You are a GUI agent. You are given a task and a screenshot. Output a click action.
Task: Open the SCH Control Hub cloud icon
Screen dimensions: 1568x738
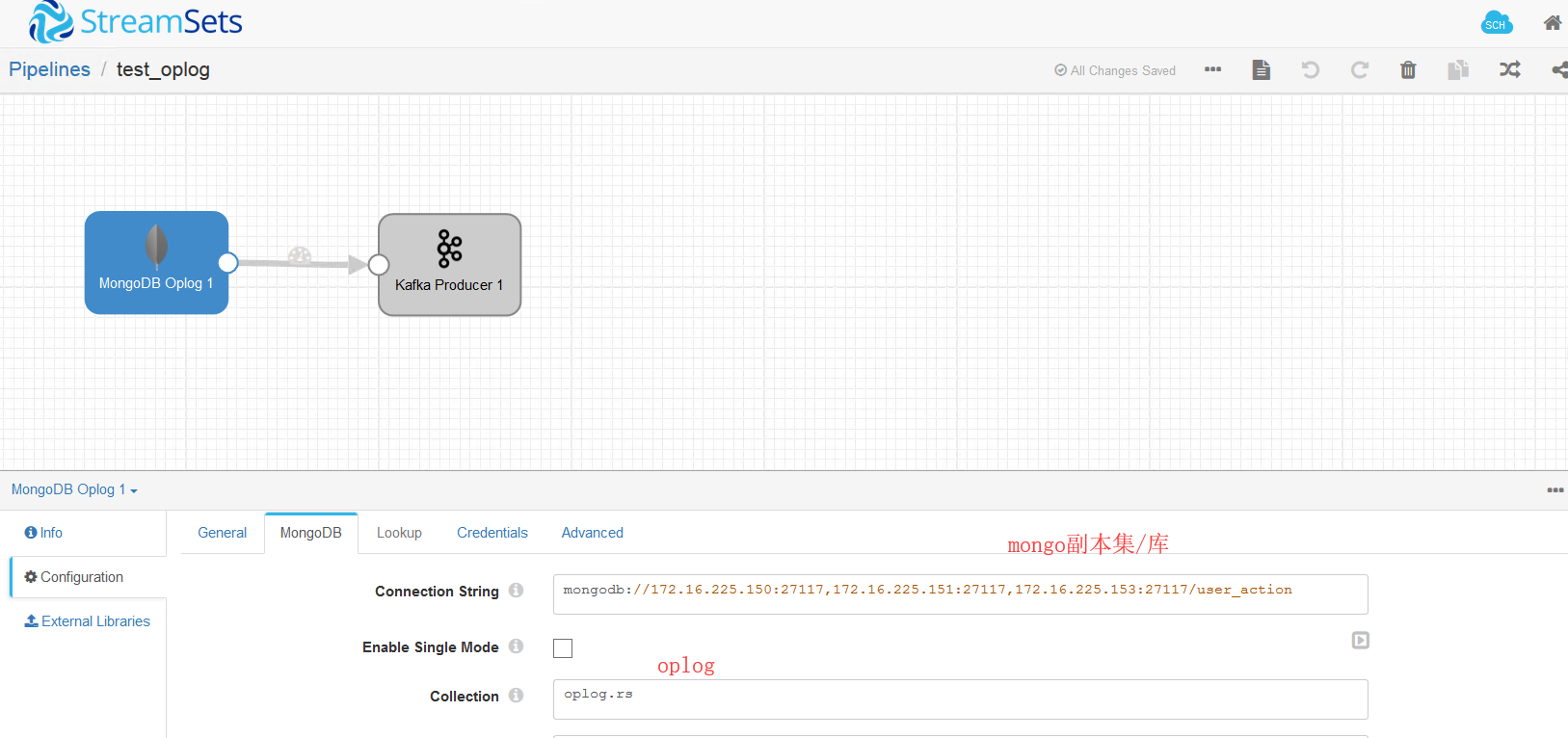[x=1496, y=23]
